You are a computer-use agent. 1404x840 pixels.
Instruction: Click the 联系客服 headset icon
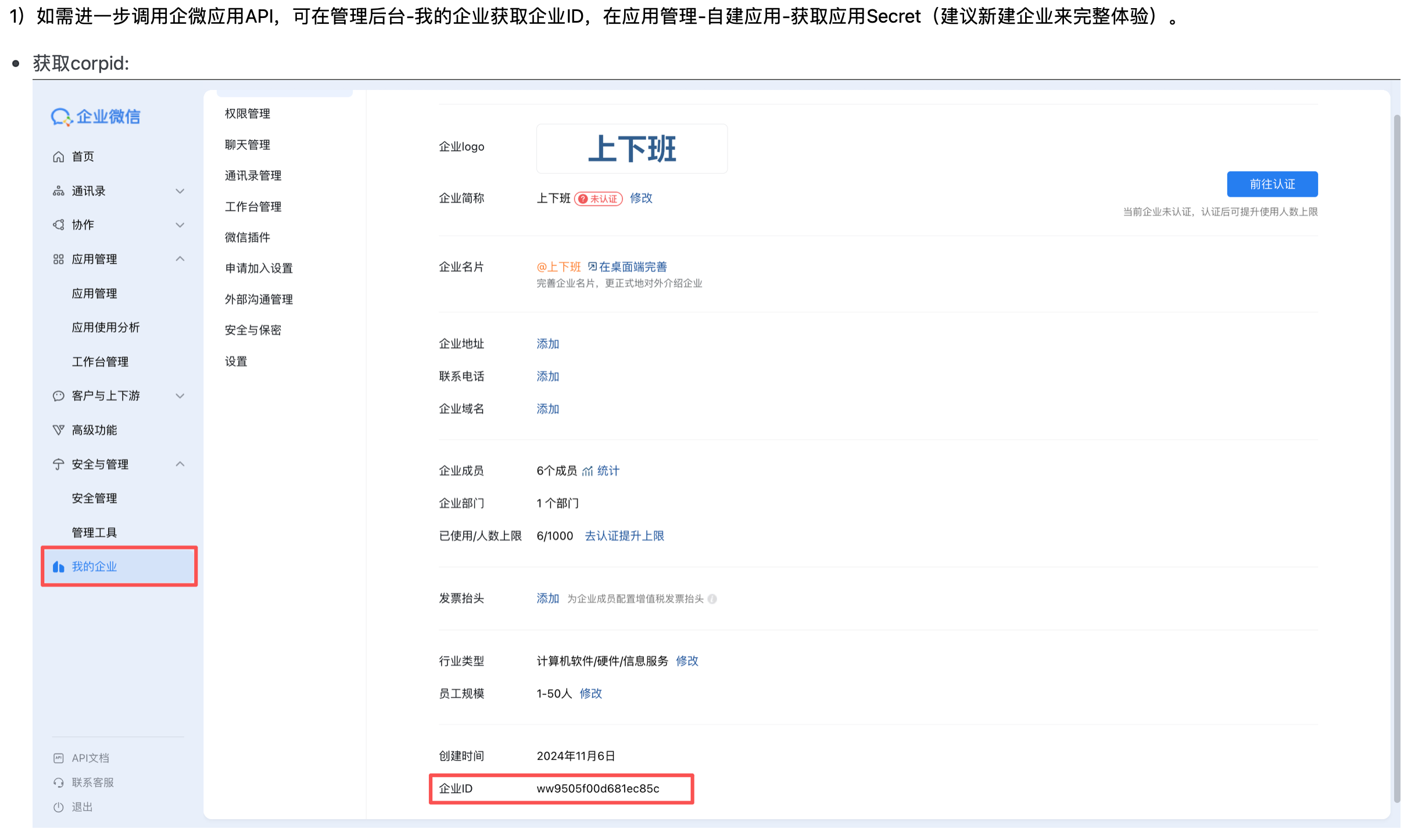click(x=58, y=782)
